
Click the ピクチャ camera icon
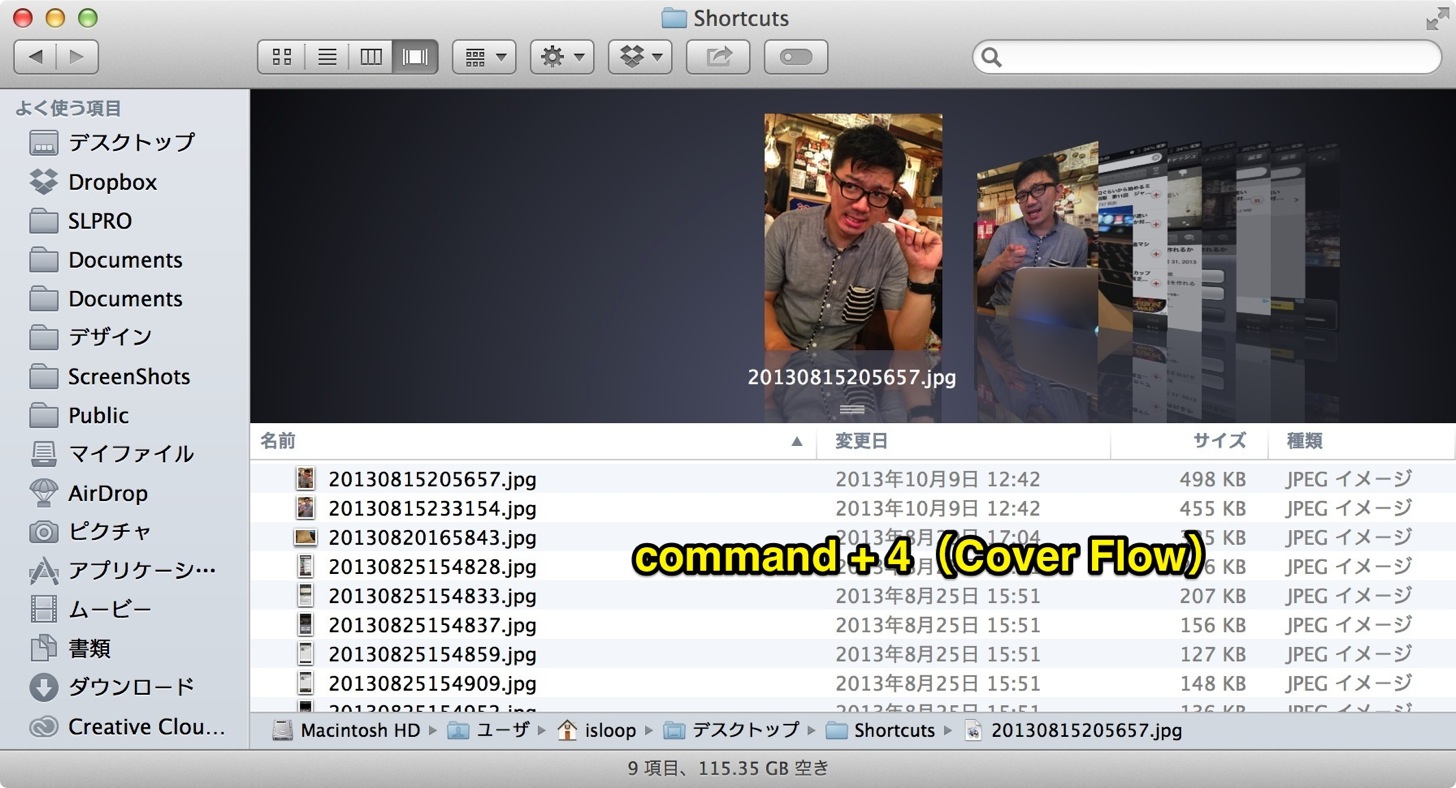pyautogui.click(x=44, y=532)
